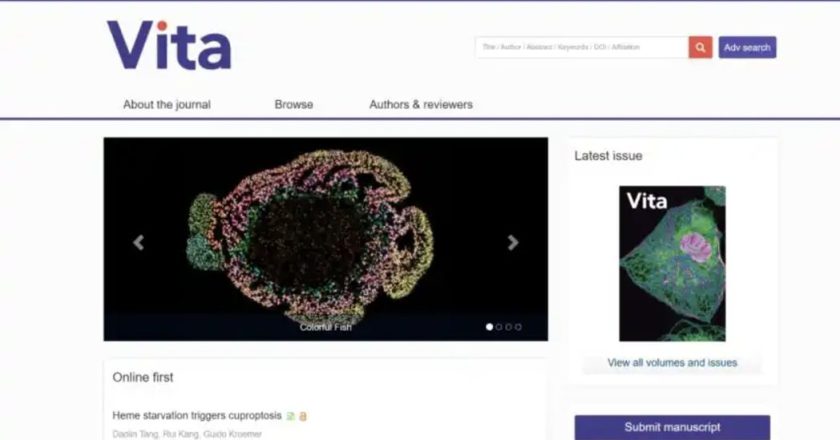The height and width of the screenshot is (440, 840).
Task: Expand the Browse menu
Action: [294, 105]
